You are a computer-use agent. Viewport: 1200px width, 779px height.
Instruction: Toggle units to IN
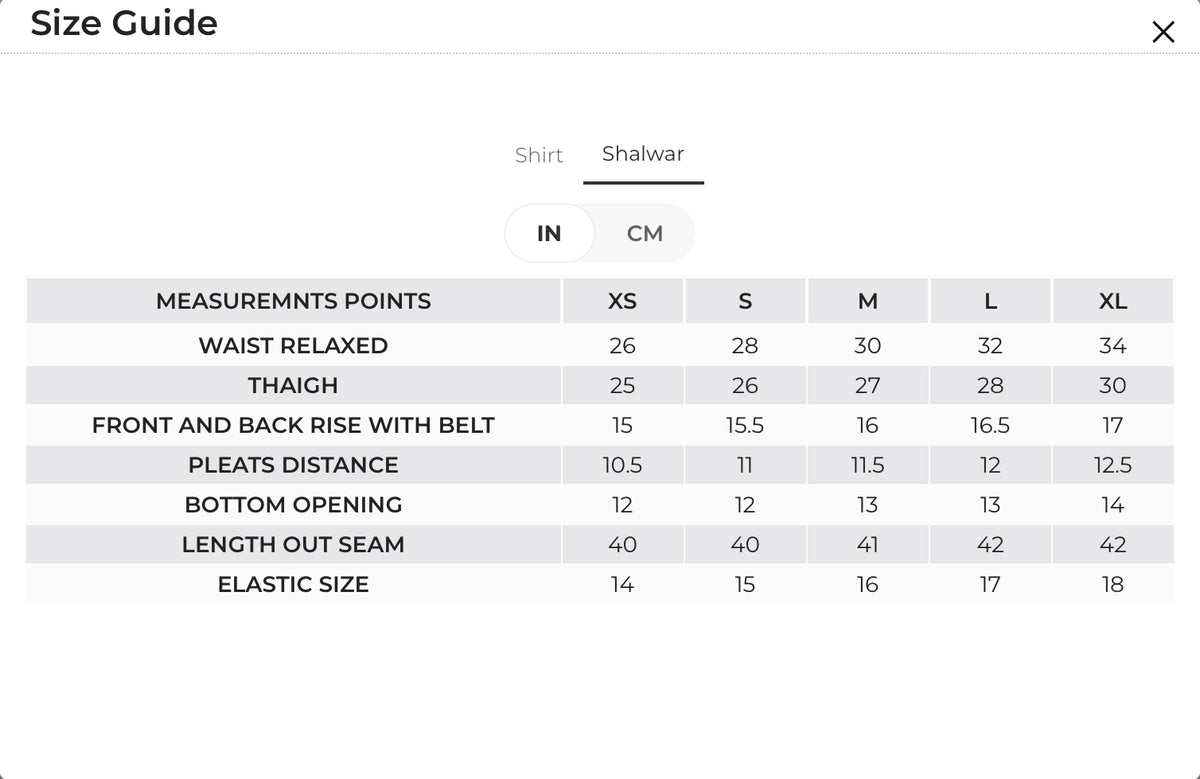[549, 233]
